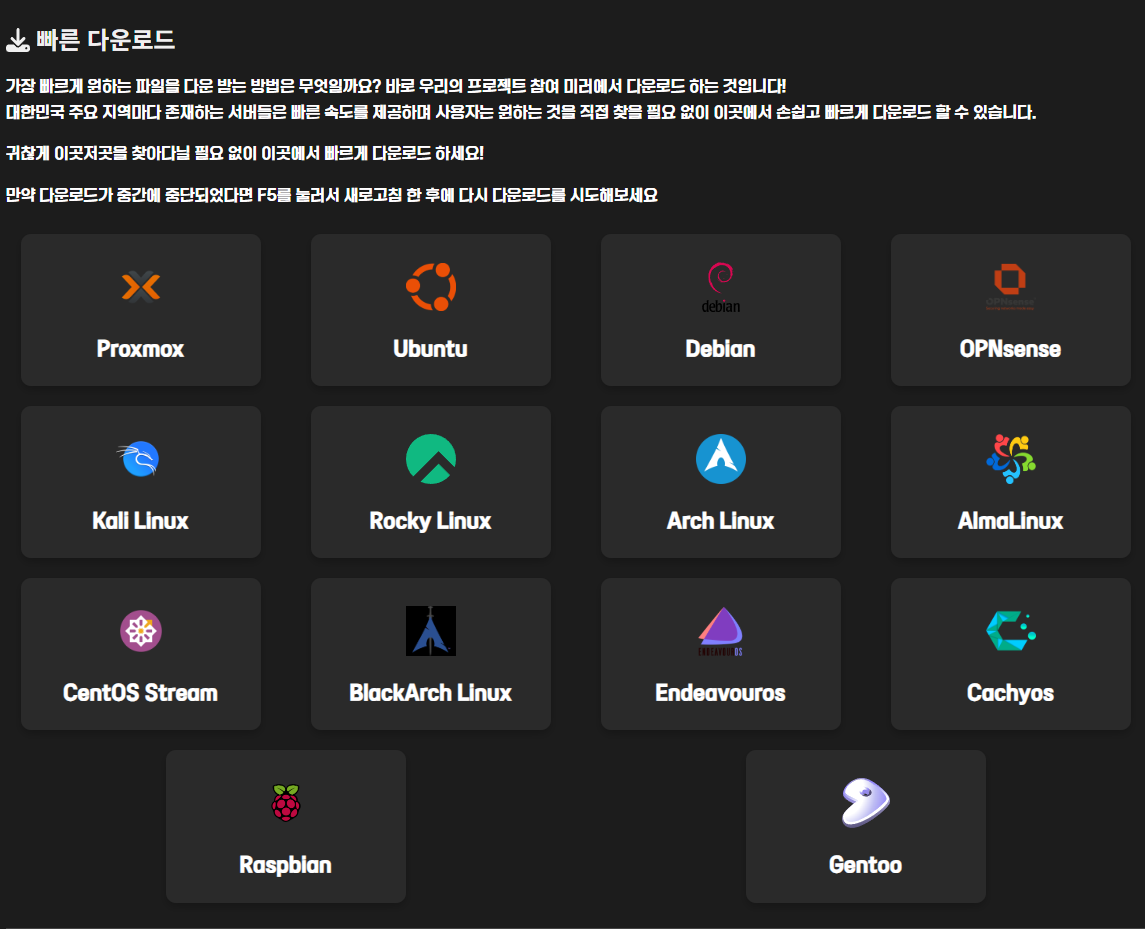
Task: Open the Gentoo label
Action: coord(865,865)
